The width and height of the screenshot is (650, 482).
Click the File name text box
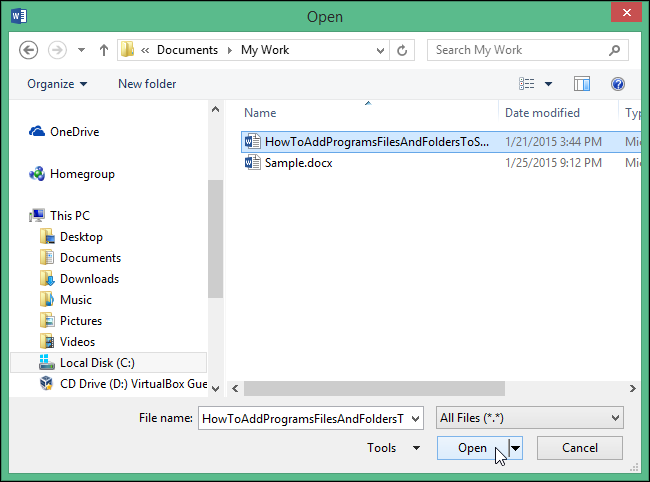point(303,418)
